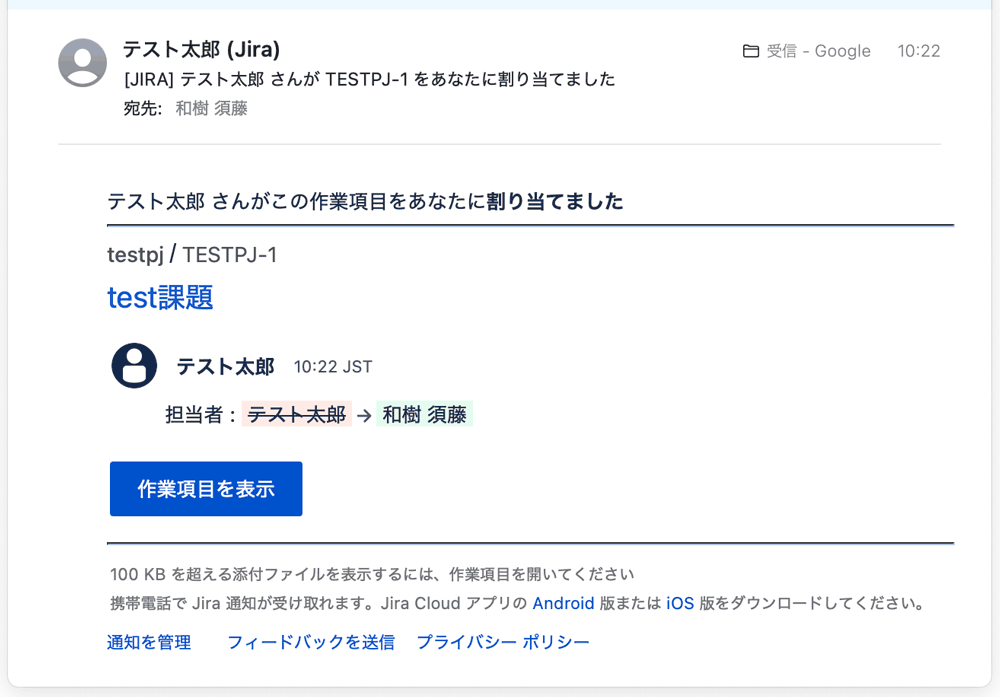Click the 10:22 JST comment timestamp
This screenshot has height=697, width=1000.
pos(331,366)
